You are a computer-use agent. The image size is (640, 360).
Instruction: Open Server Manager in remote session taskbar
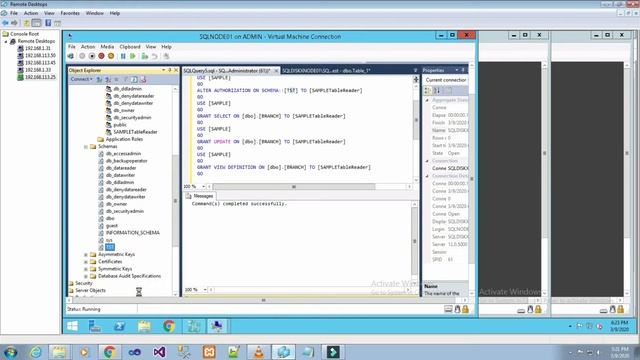point(95,326)
